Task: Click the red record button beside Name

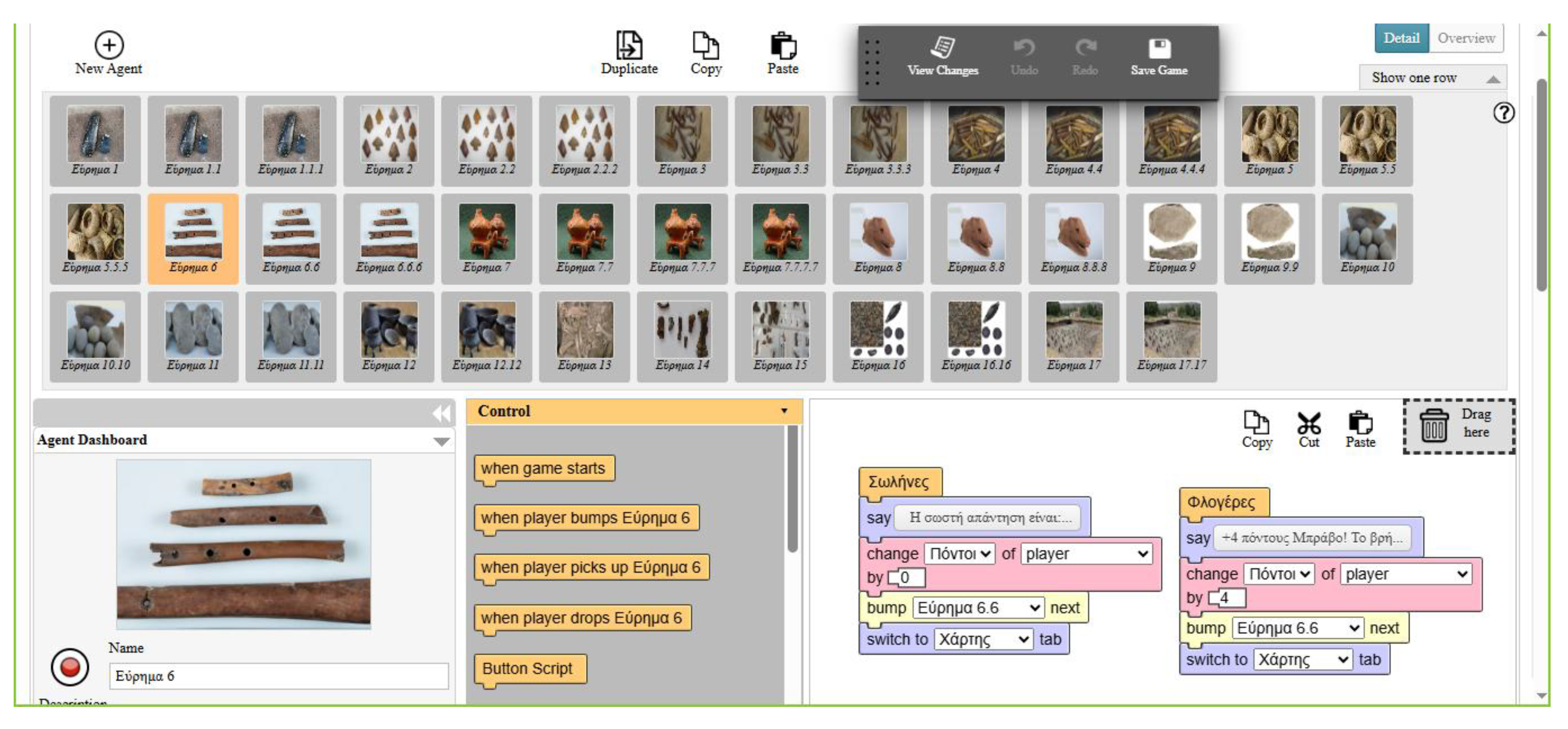Action: click(x=70, y=667)
